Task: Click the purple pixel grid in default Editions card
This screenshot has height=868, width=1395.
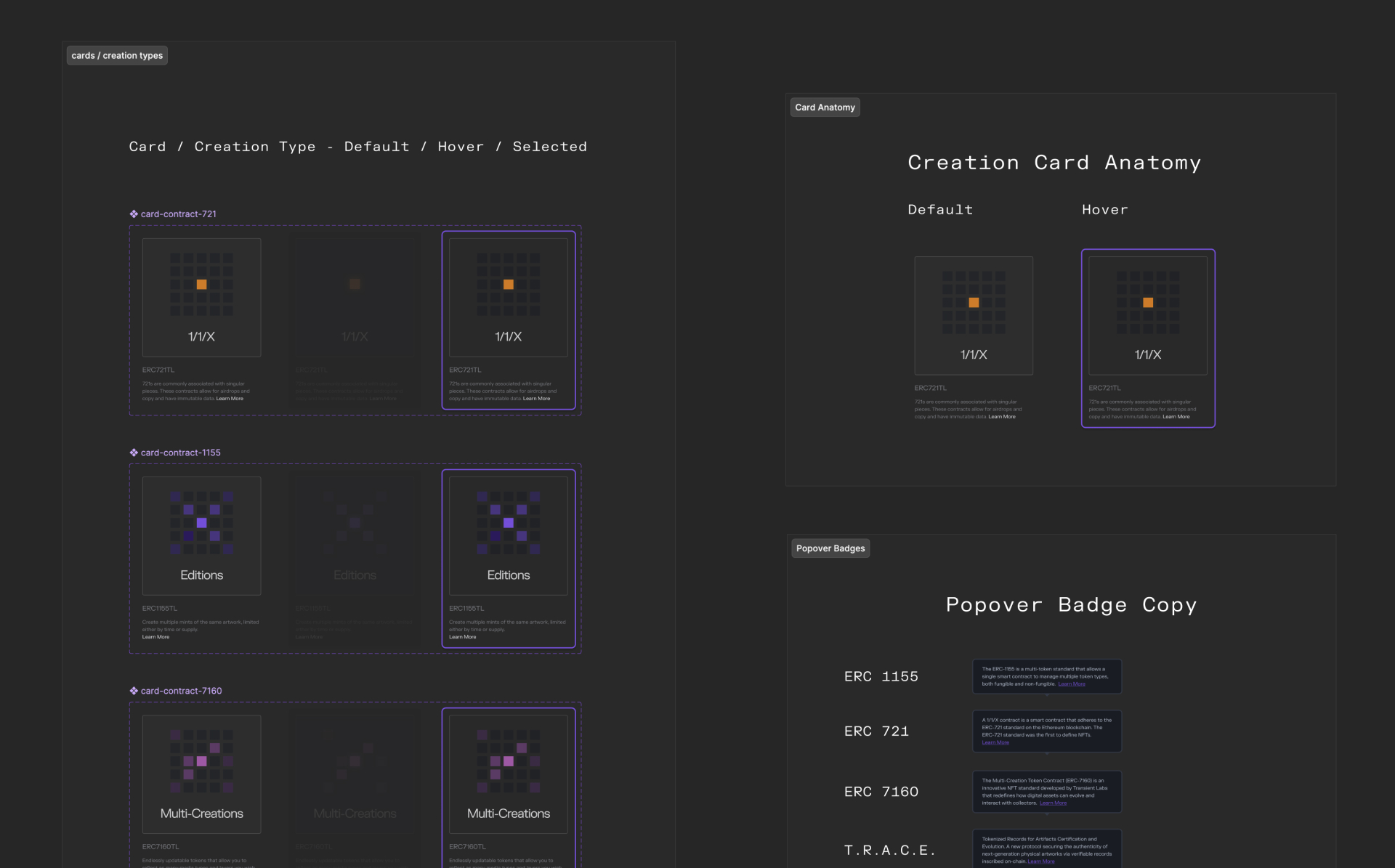Action: click(201, 523)
